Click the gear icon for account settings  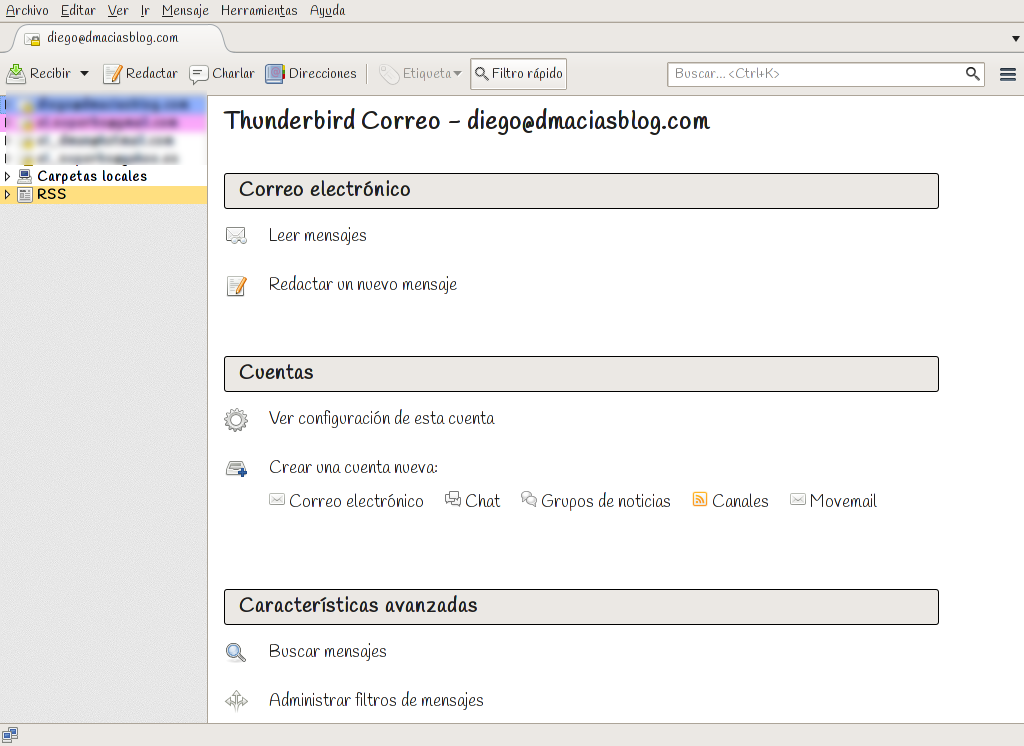[x=236, y=419]
